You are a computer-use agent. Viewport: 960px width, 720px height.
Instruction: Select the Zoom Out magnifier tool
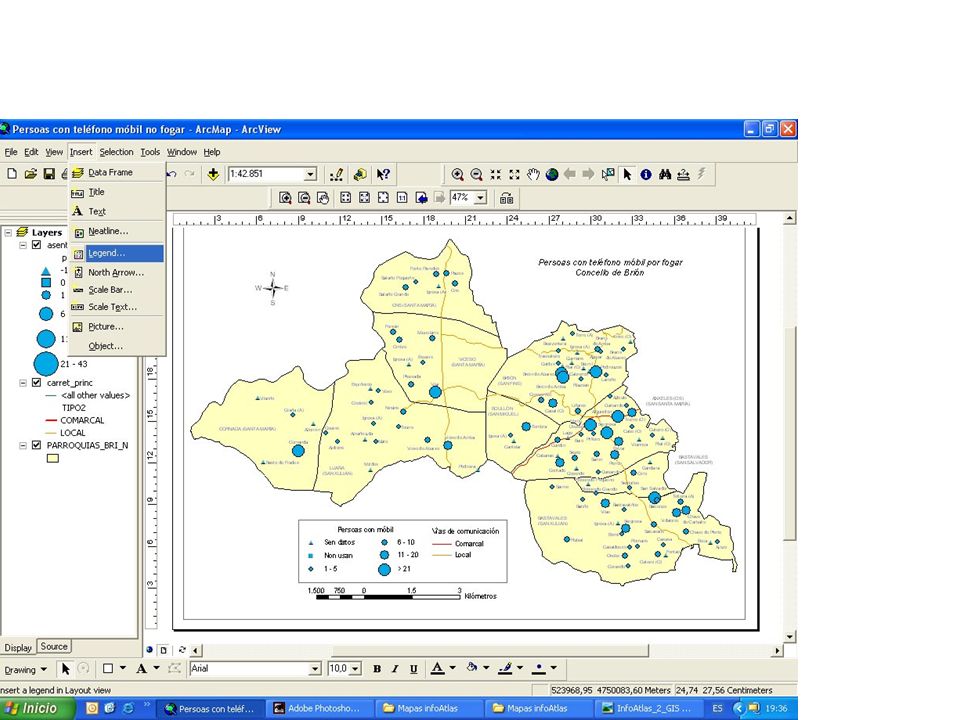tap(476, 174)
